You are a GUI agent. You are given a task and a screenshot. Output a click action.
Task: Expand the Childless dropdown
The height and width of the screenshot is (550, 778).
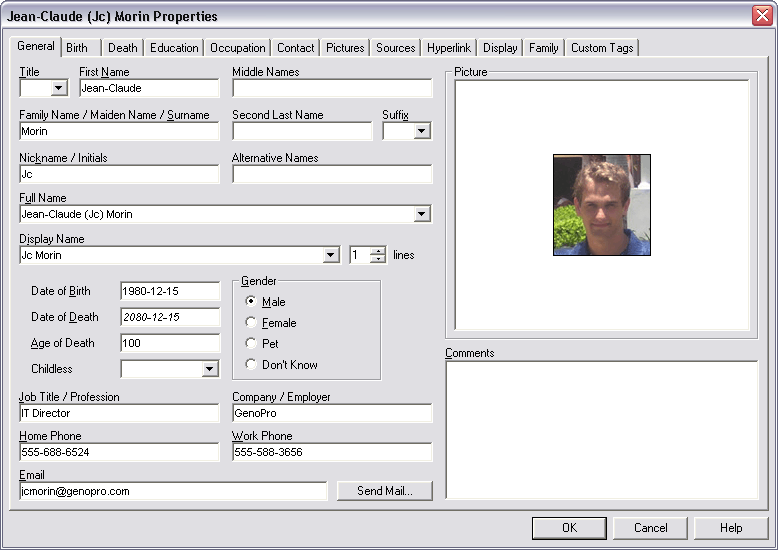[x=210, y=369]
